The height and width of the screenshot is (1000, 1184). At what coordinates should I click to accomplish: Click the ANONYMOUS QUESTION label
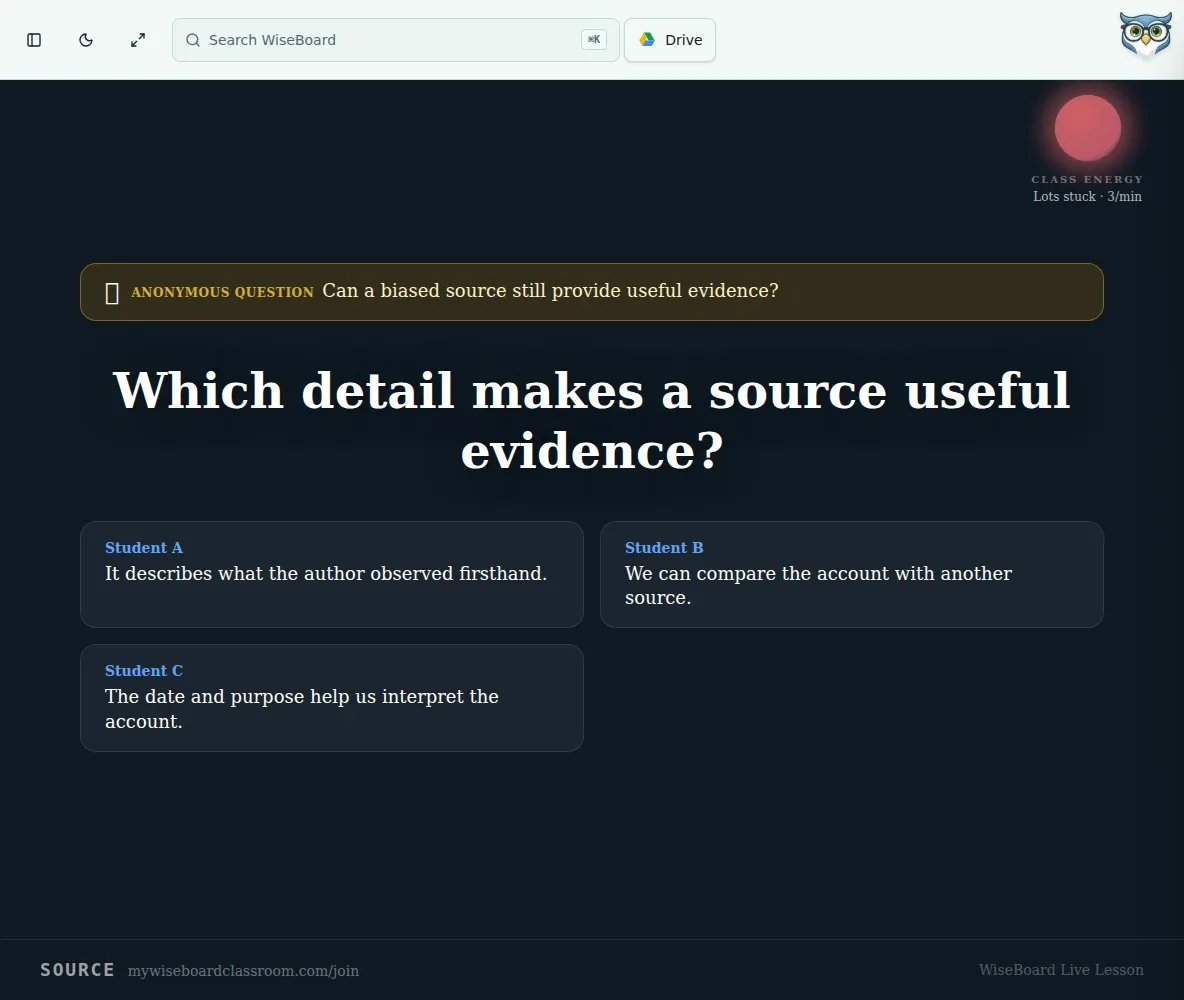point(222,292)
